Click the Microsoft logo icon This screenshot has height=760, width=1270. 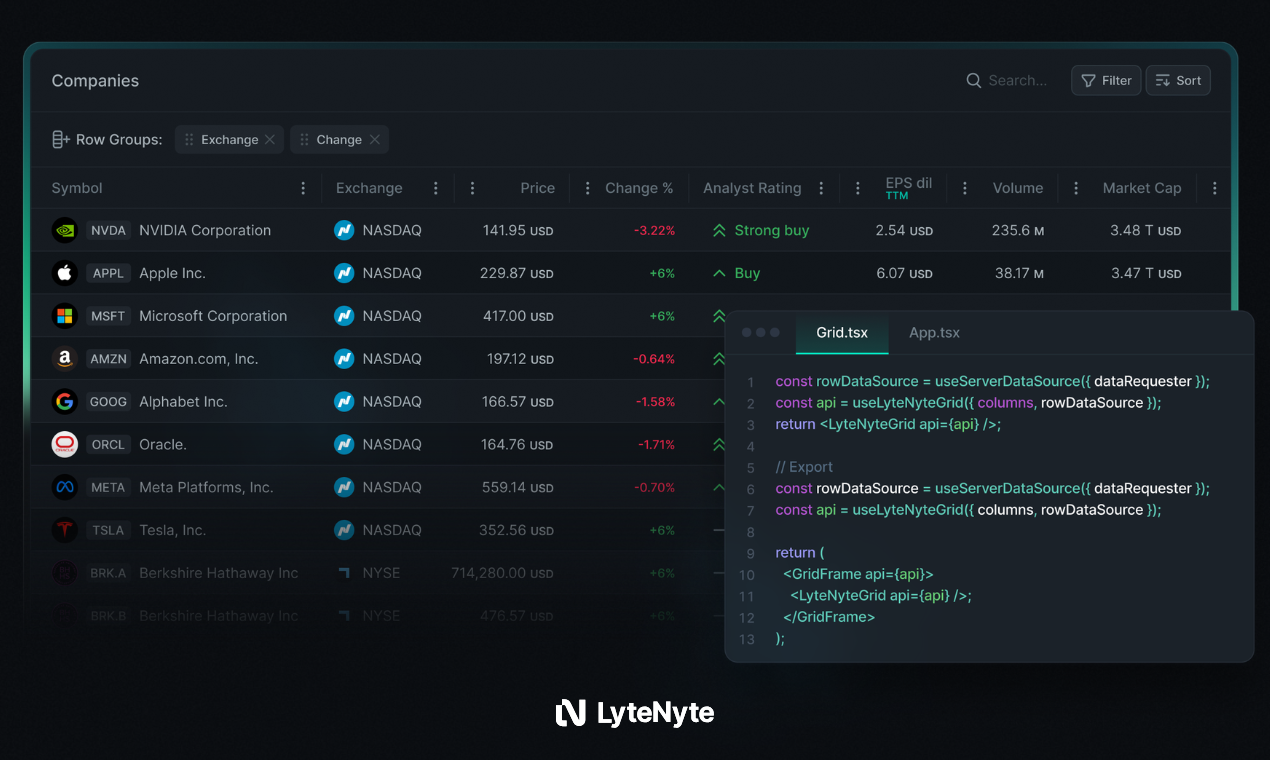pyautogui.click(x=64, y=316)
